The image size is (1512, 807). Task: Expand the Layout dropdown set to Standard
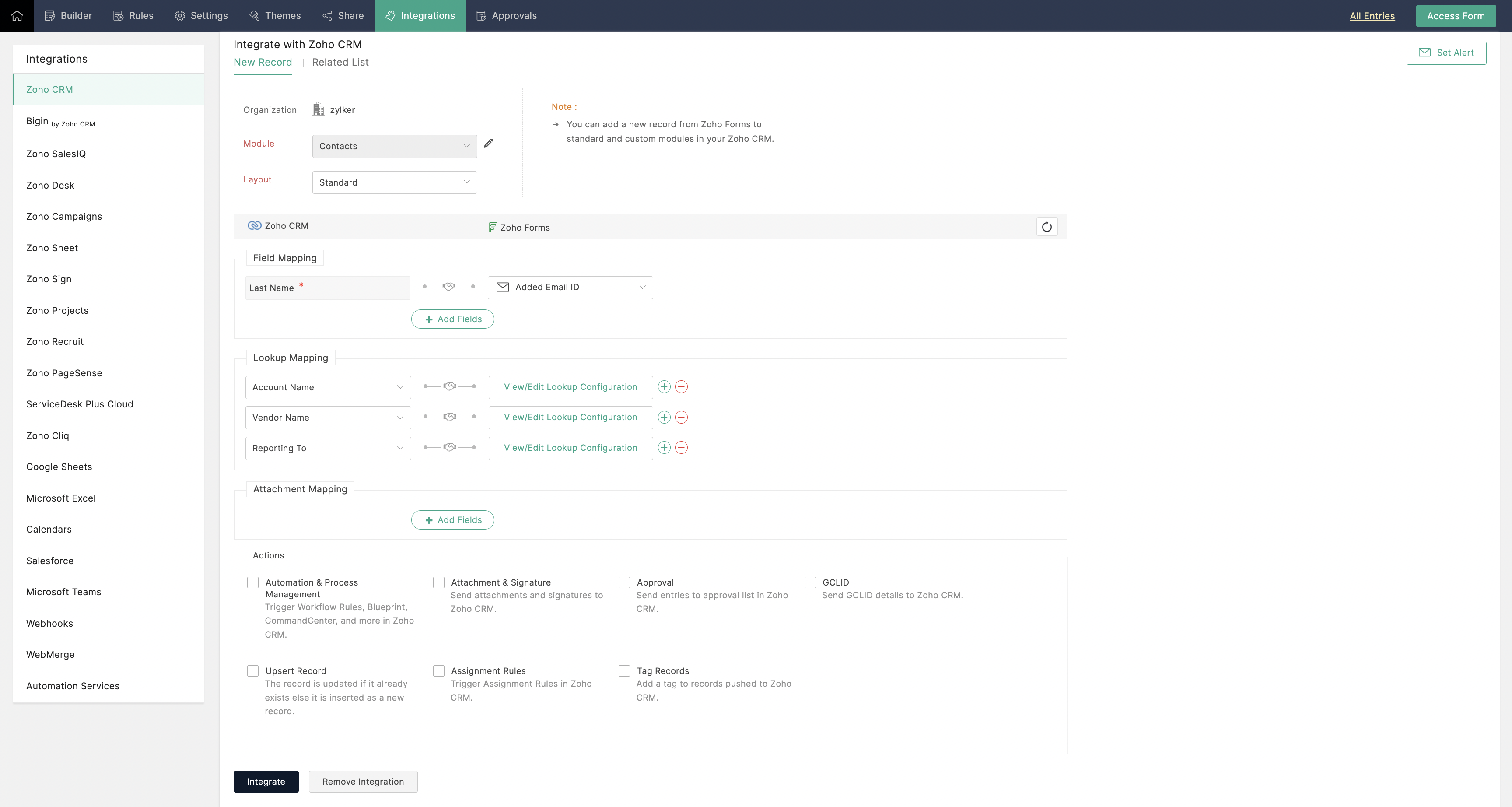(395, 182)
